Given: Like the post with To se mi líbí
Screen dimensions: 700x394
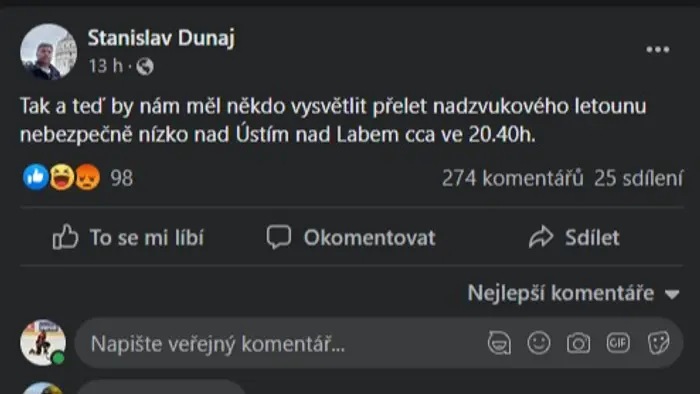Looking at the screenshot, I should coord(128,237).
